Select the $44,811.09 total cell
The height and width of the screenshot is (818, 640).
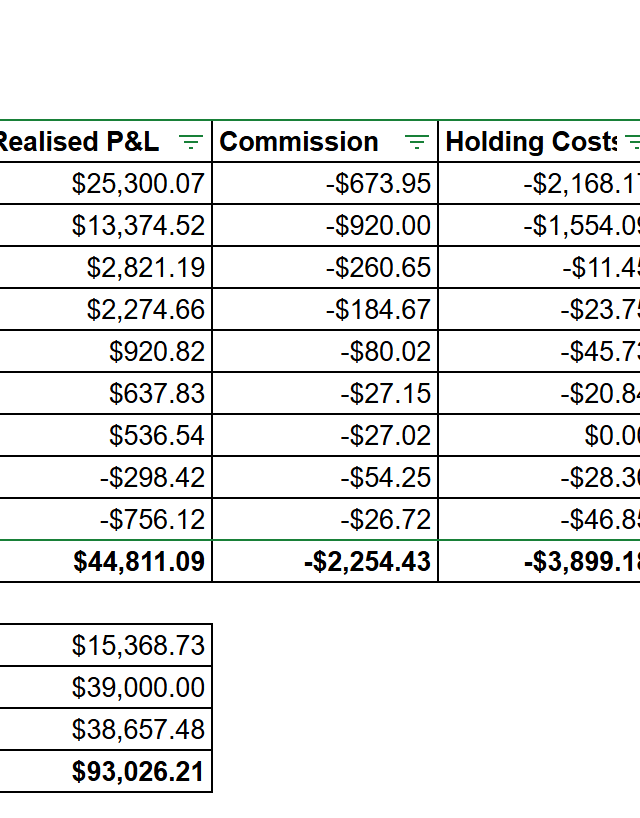[106, 561]
